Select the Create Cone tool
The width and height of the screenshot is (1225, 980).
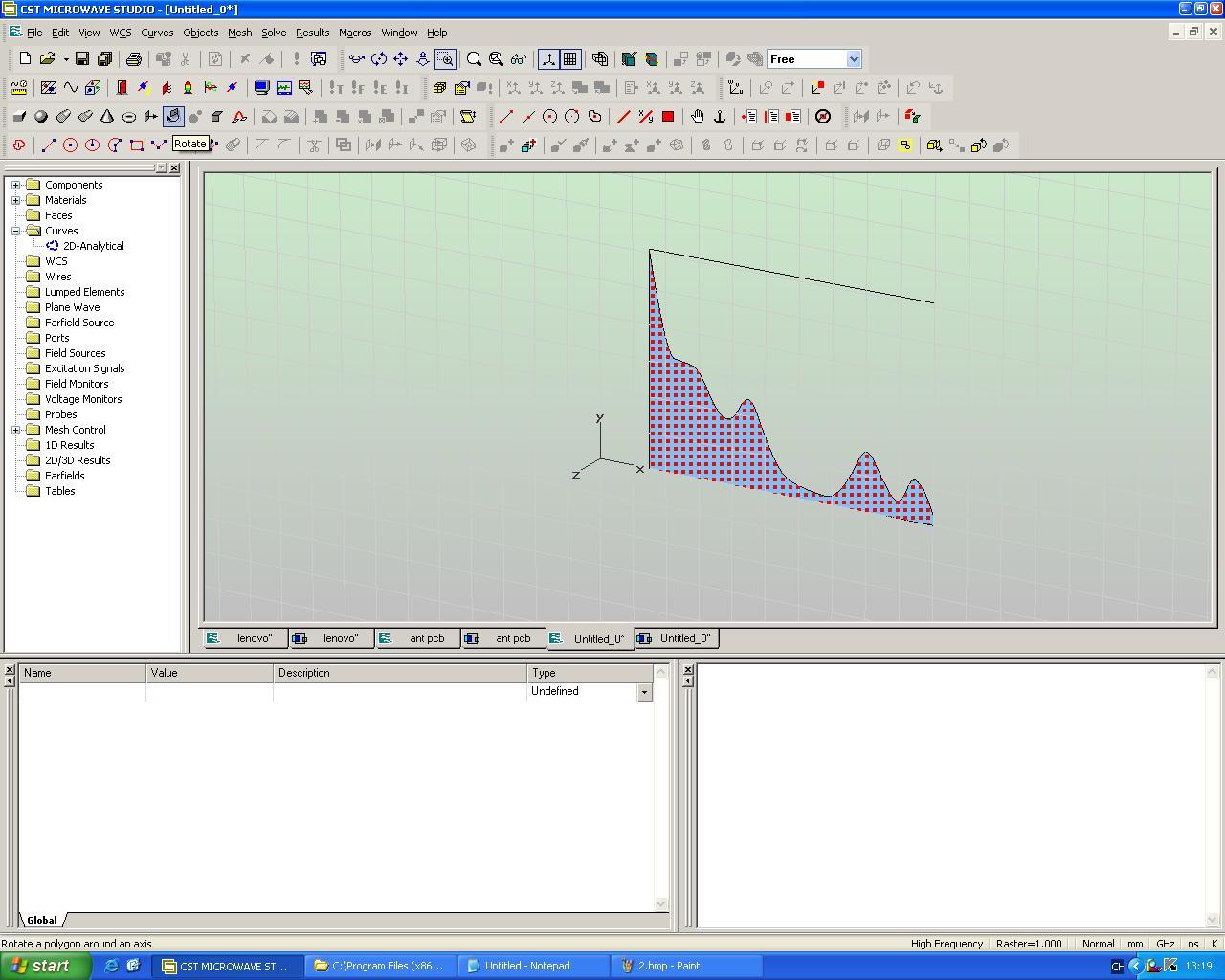107,117
